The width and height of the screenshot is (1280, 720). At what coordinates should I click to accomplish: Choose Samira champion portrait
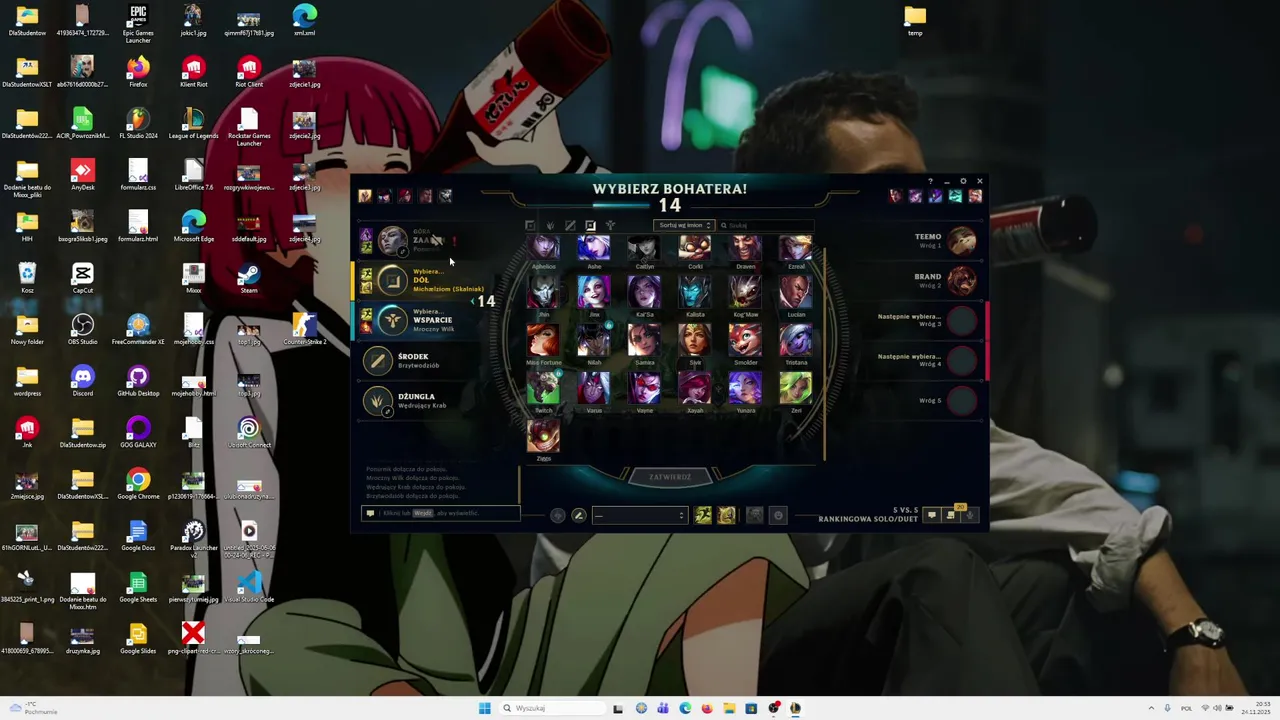pyautogui.click(x=644, y=341)
